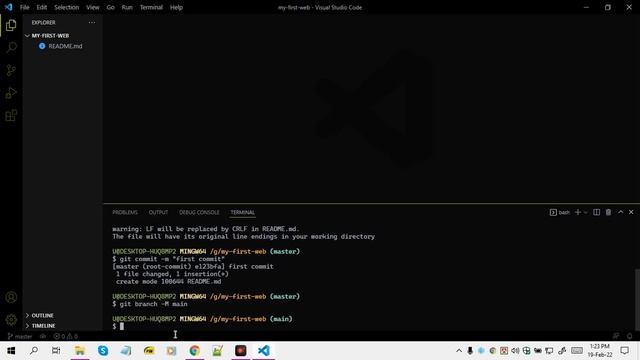Show hidden system tray icons
Image resolution: width=640 pixels, height=360 pixels.
tap(459, 351)
